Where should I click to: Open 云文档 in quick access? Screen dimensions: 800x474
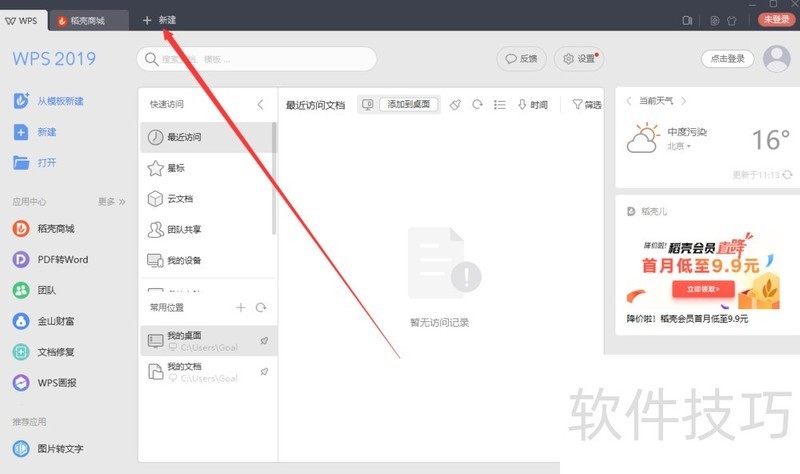pos(206,198)
